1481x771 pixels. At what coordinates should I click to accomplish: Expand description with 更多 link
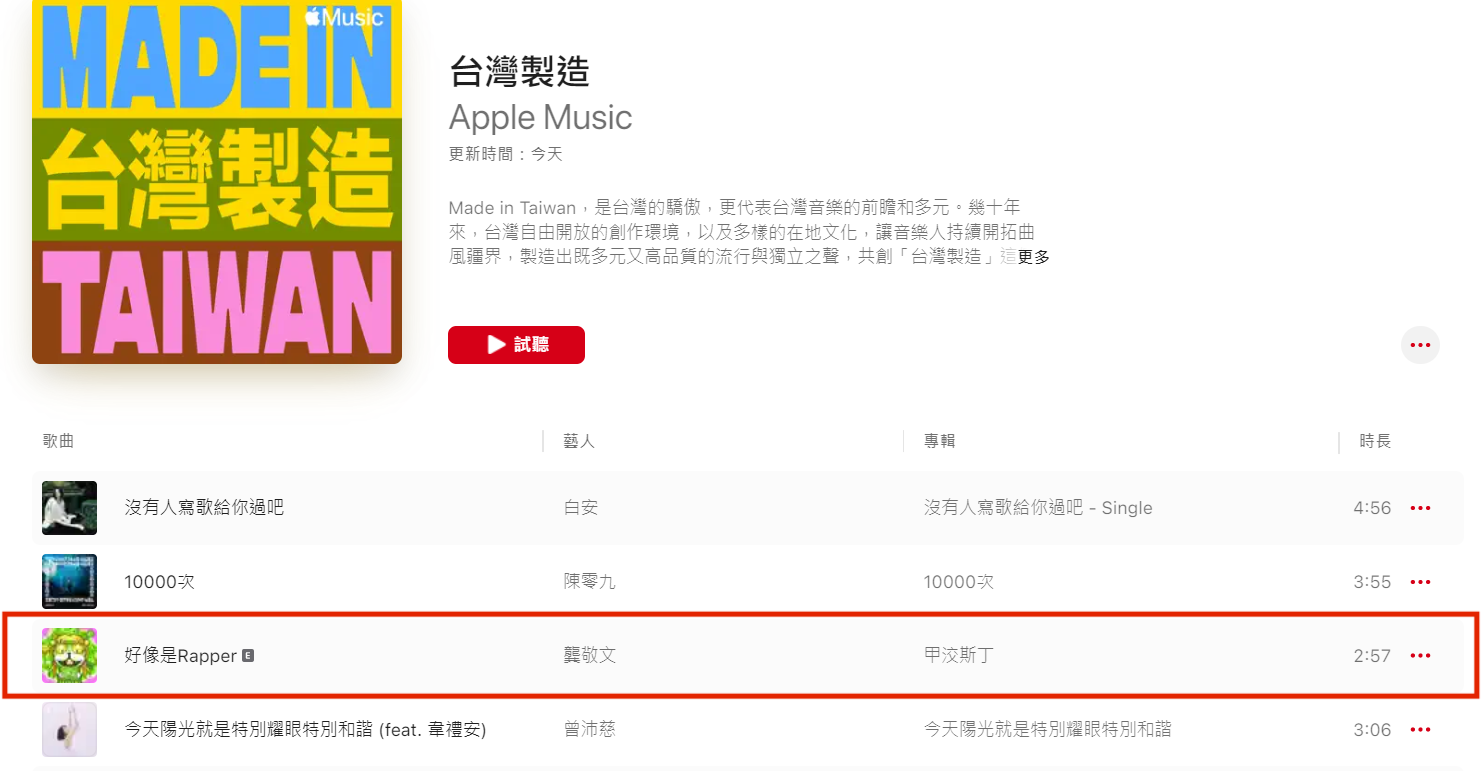point(1034,257)
